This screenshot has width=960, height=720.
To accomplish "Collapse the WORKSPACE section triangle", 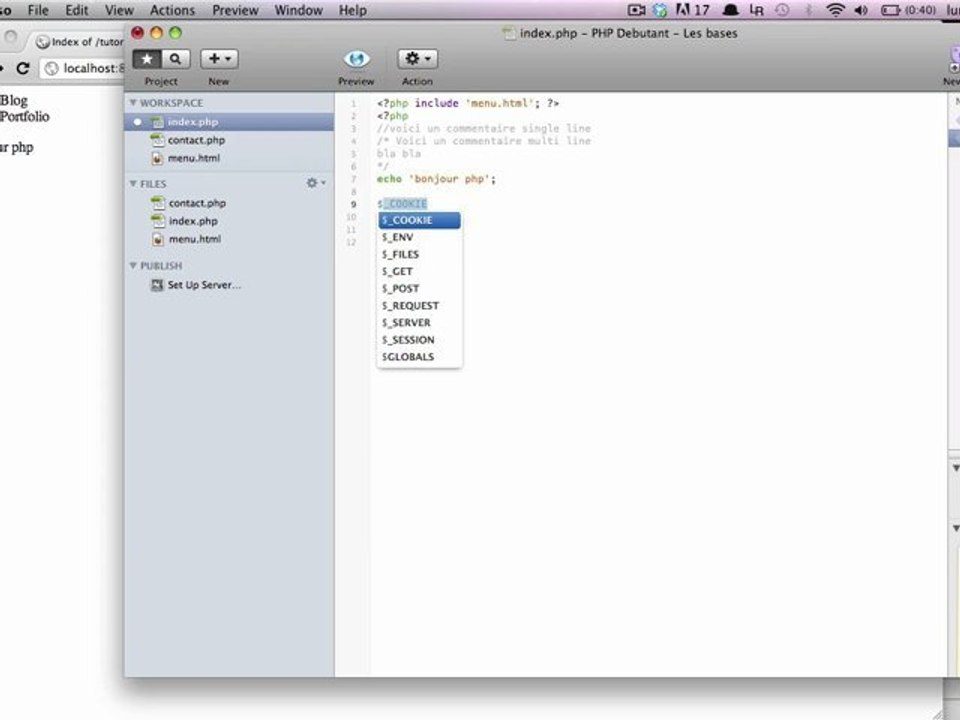I will pyautogui.click(x=133, y=103).
